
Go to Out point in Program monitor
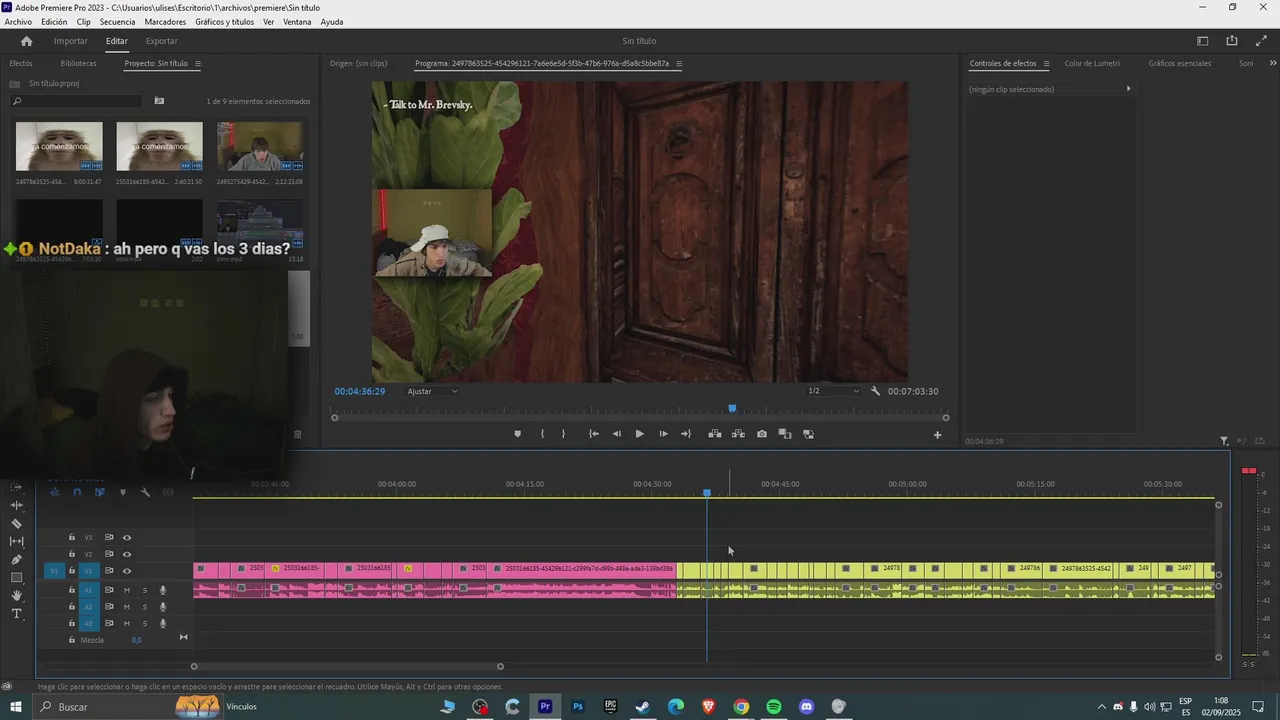pyautogui.click(x=686, y=434)
